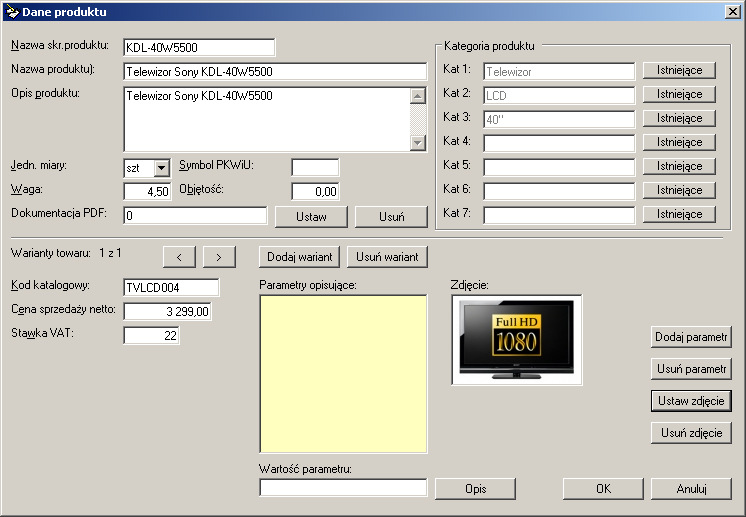
Task: Click inside the Opis produktu text area
Action: click(x=266, y=119)
